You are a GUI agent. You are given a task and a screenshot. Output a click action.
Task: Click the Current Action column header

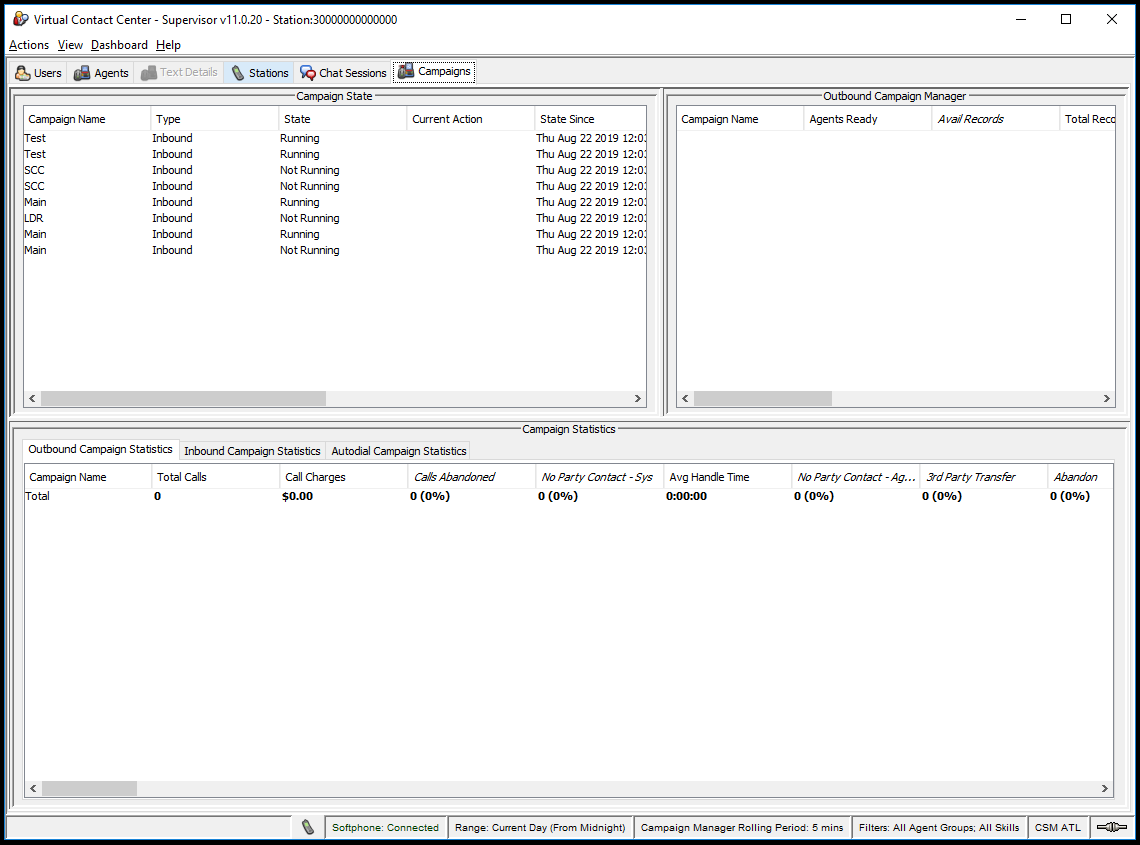tap(470, 119)
